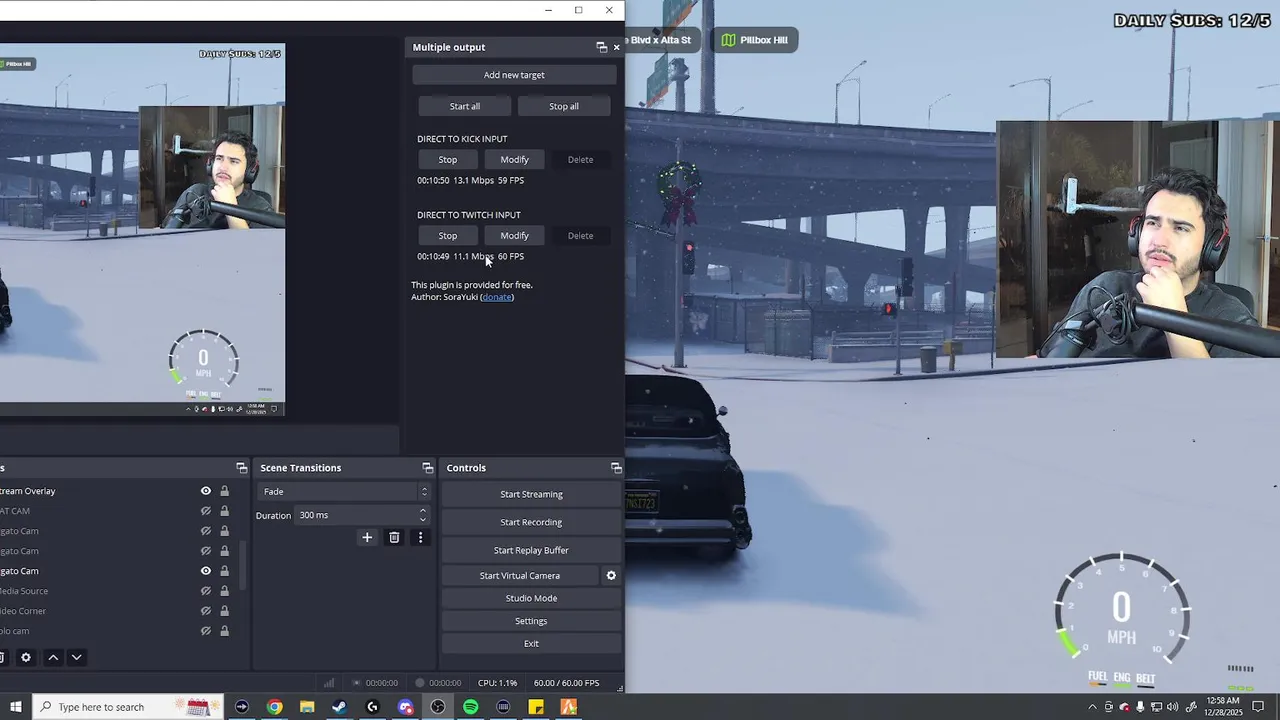1280x720 pixels.
Task: Open source properties gear in Sources toolbar
Action: (x=26, y=658)
